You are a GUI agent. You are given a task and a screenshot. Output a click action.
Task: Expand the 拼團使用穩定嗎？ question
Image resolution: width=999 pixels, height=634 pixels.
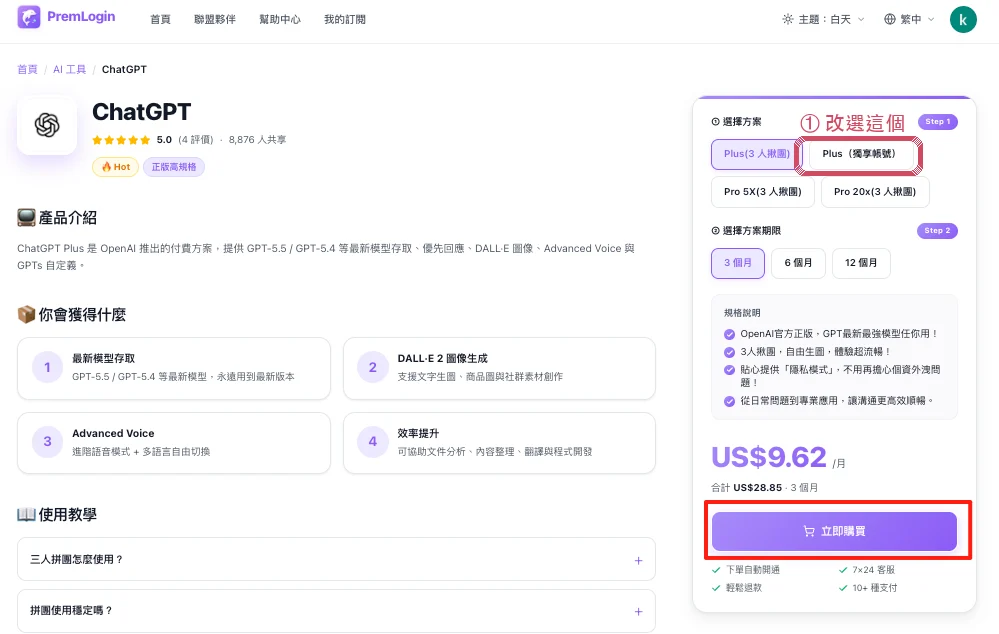(x=336, y=611)
